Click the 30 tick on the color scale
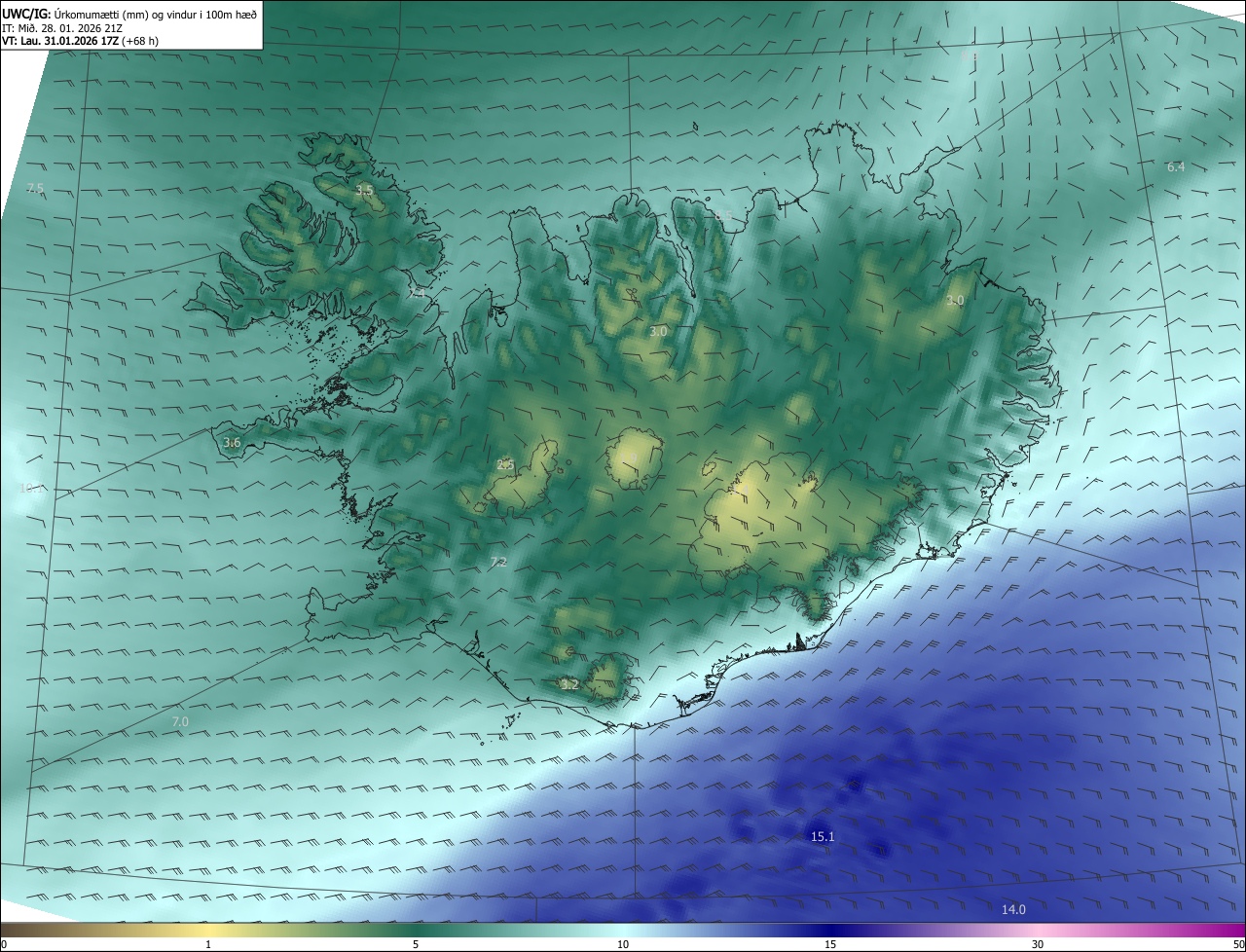 click(x=1038, y=944)
